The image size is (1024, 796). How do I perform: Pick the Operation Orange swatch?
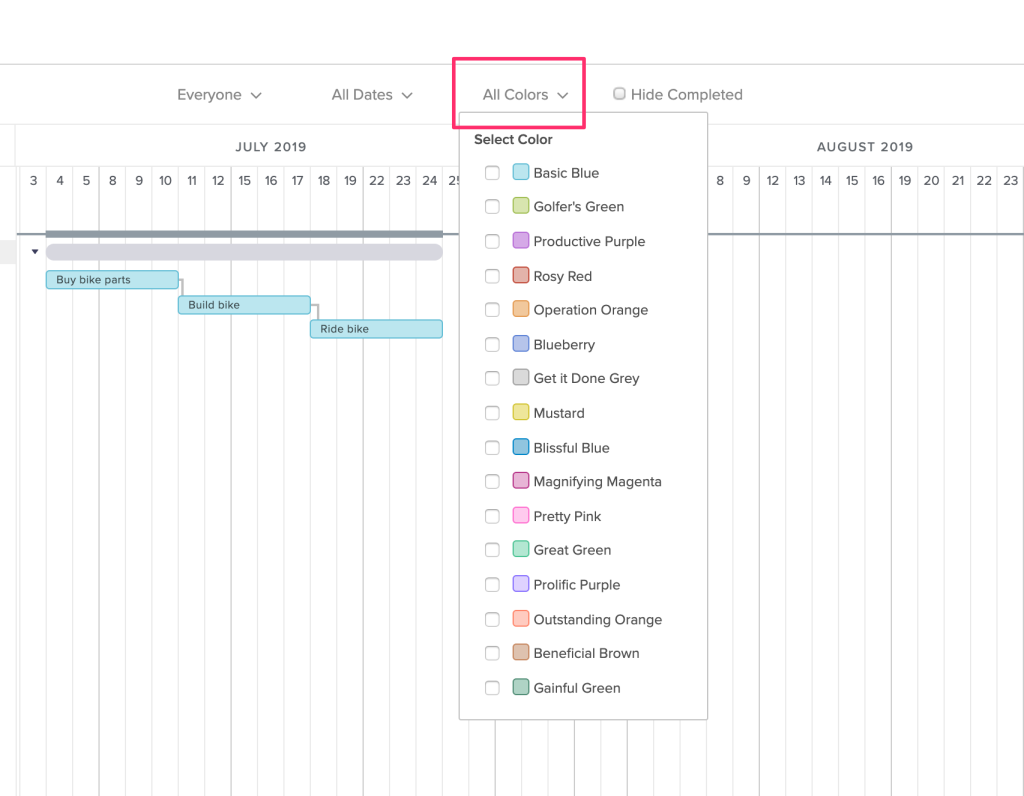click(521, 310)
